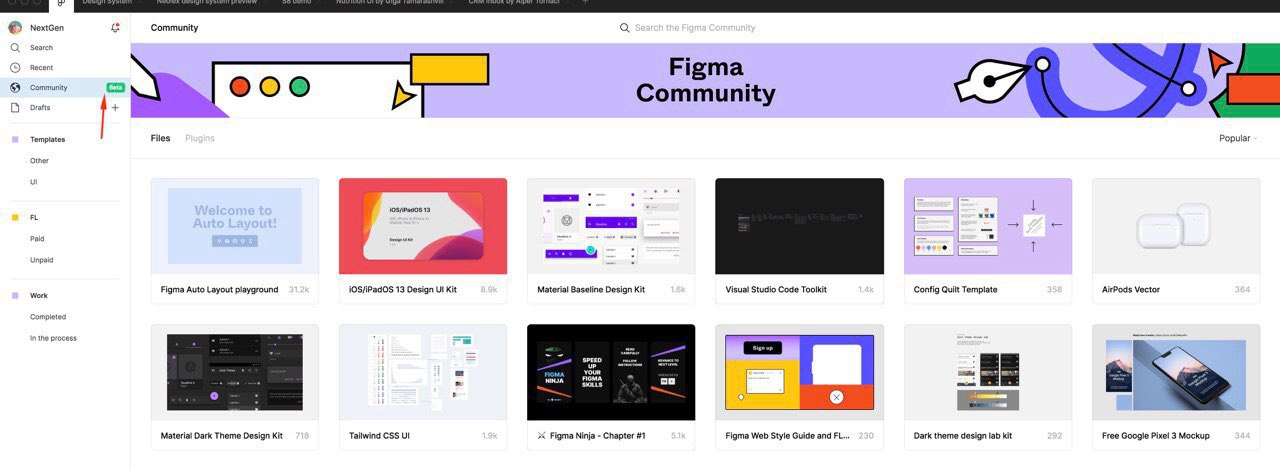1280x470 pixels.
Task: Open Visual Studio Code Toolkit thumbnail
Action: 800,226
